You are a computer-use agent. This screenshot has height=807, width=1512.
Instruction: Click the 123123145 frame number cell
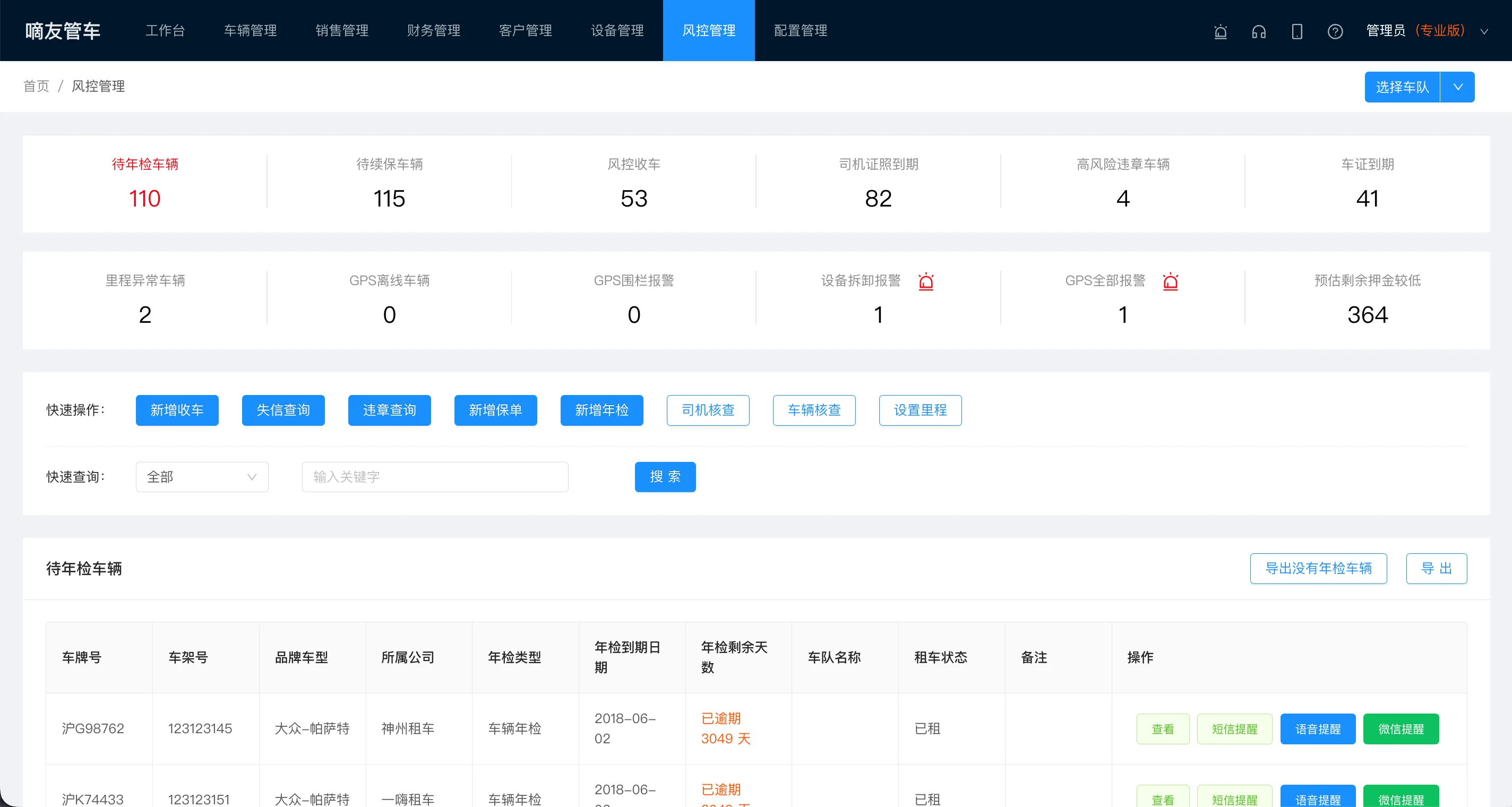coord(205,728)
